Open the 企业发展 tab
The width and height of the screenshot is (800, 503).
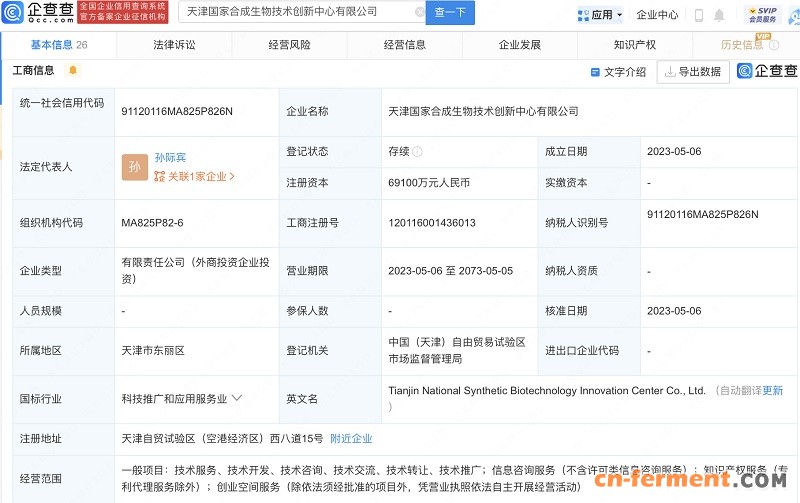[520, 45]
